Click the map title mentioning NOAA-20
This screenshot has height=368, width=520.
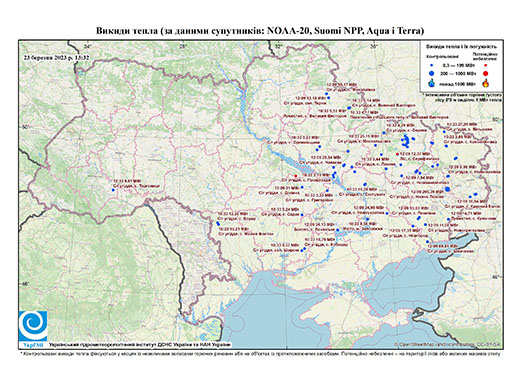click(x=260, y=31)
